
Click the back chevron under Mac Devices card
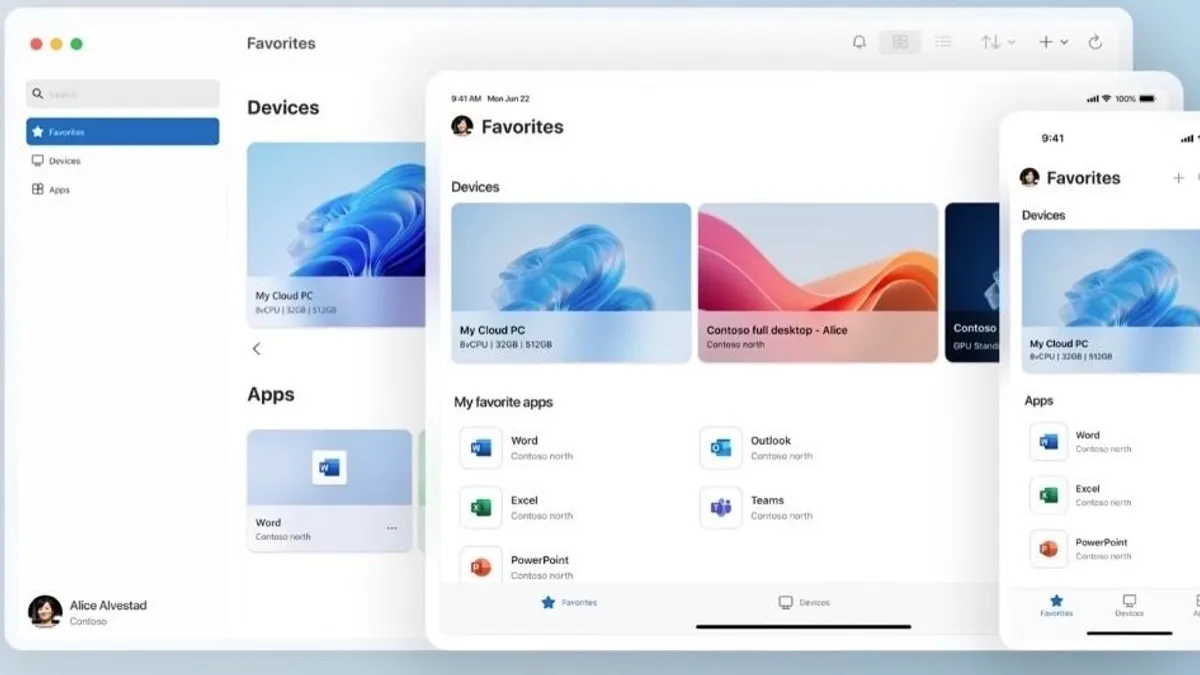point(256,348)
